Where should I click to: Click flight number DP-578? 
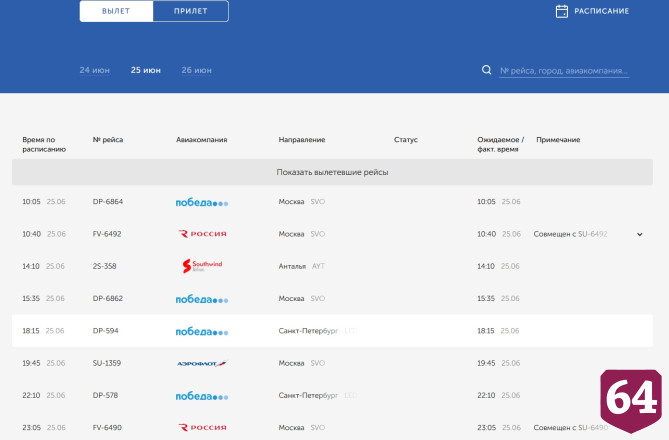105,395
